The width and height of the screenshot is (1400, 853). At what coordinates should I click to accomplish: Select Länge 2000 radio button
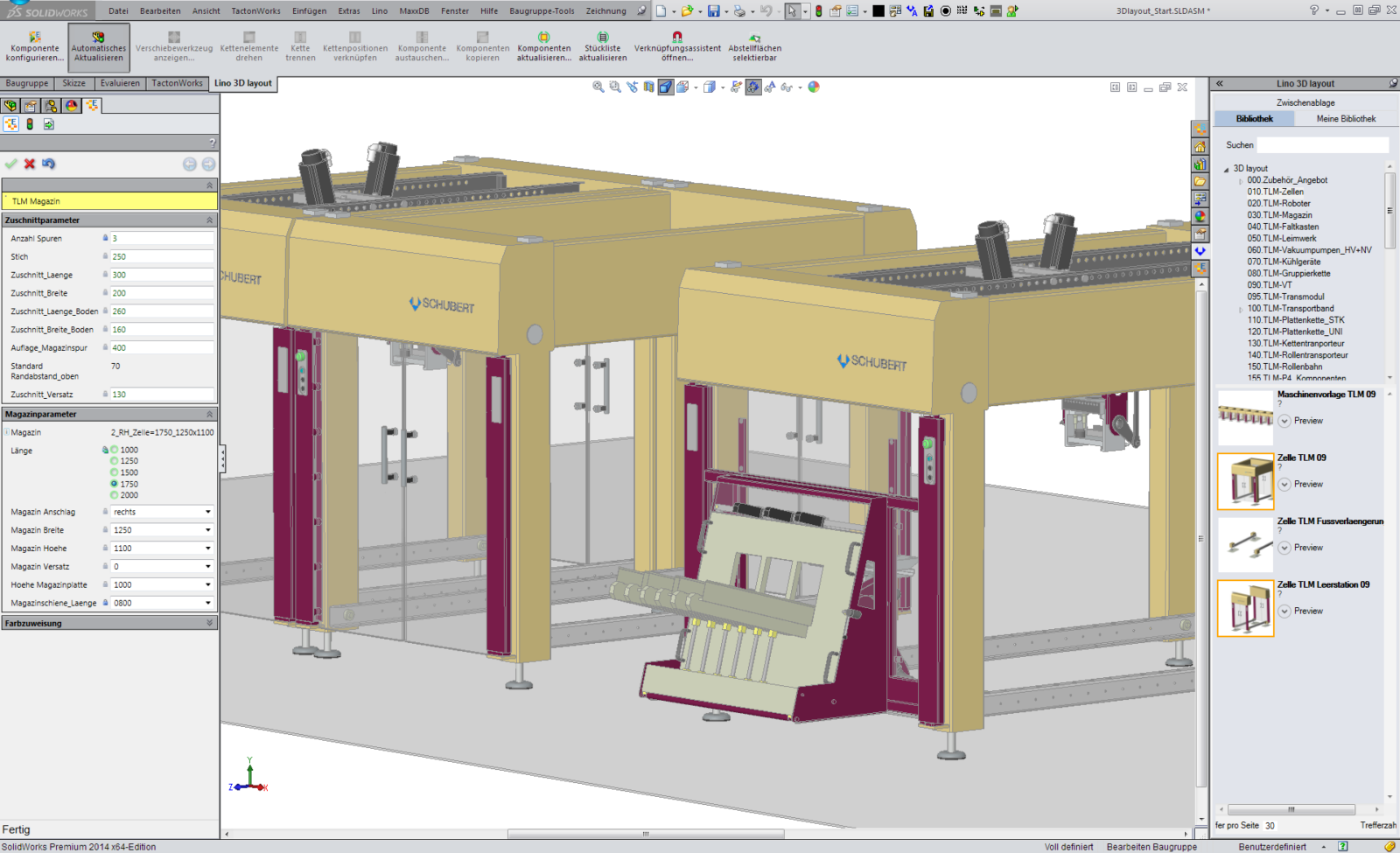click(x=115, y=495)
